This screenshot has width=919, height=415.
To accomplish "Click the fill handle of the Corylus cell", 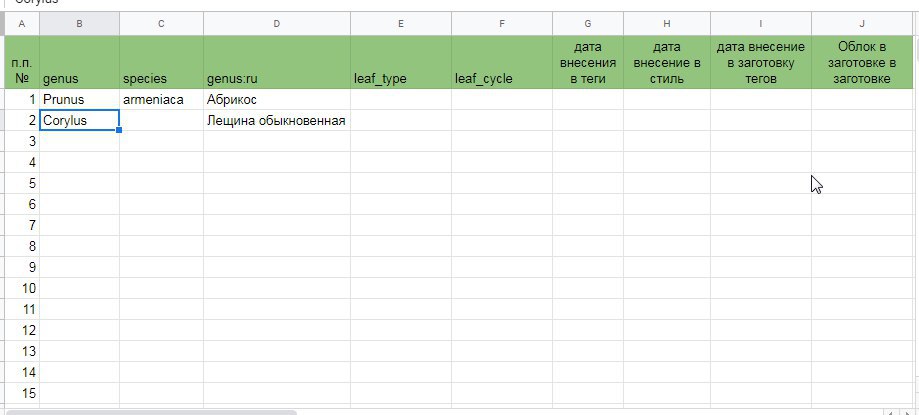I will [x=119, y=130].
